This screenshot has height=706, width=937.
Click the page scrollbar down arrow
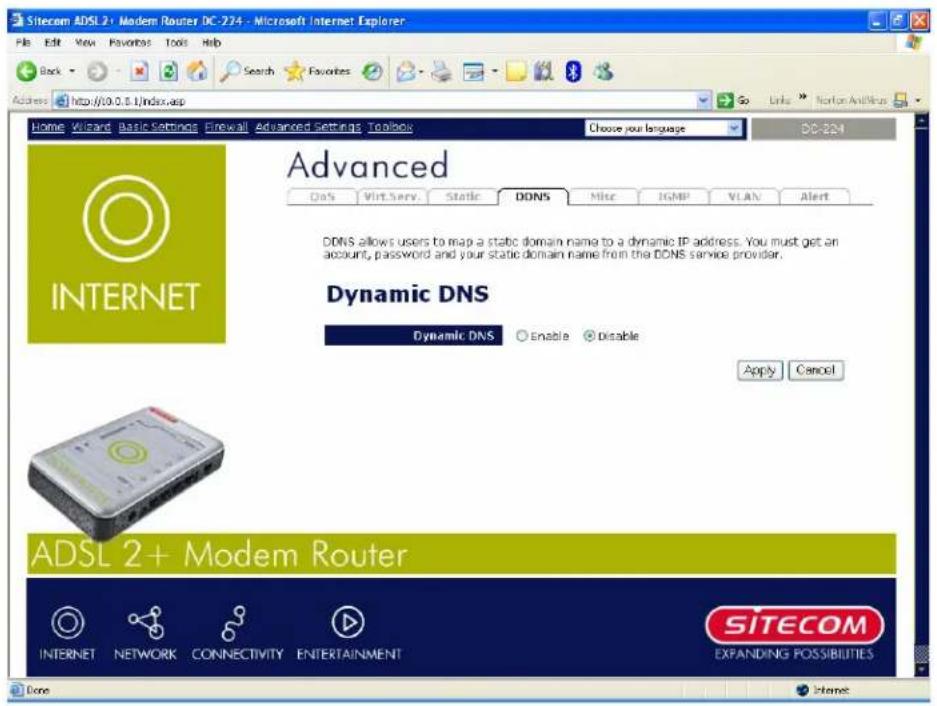[x=921, y=670]
